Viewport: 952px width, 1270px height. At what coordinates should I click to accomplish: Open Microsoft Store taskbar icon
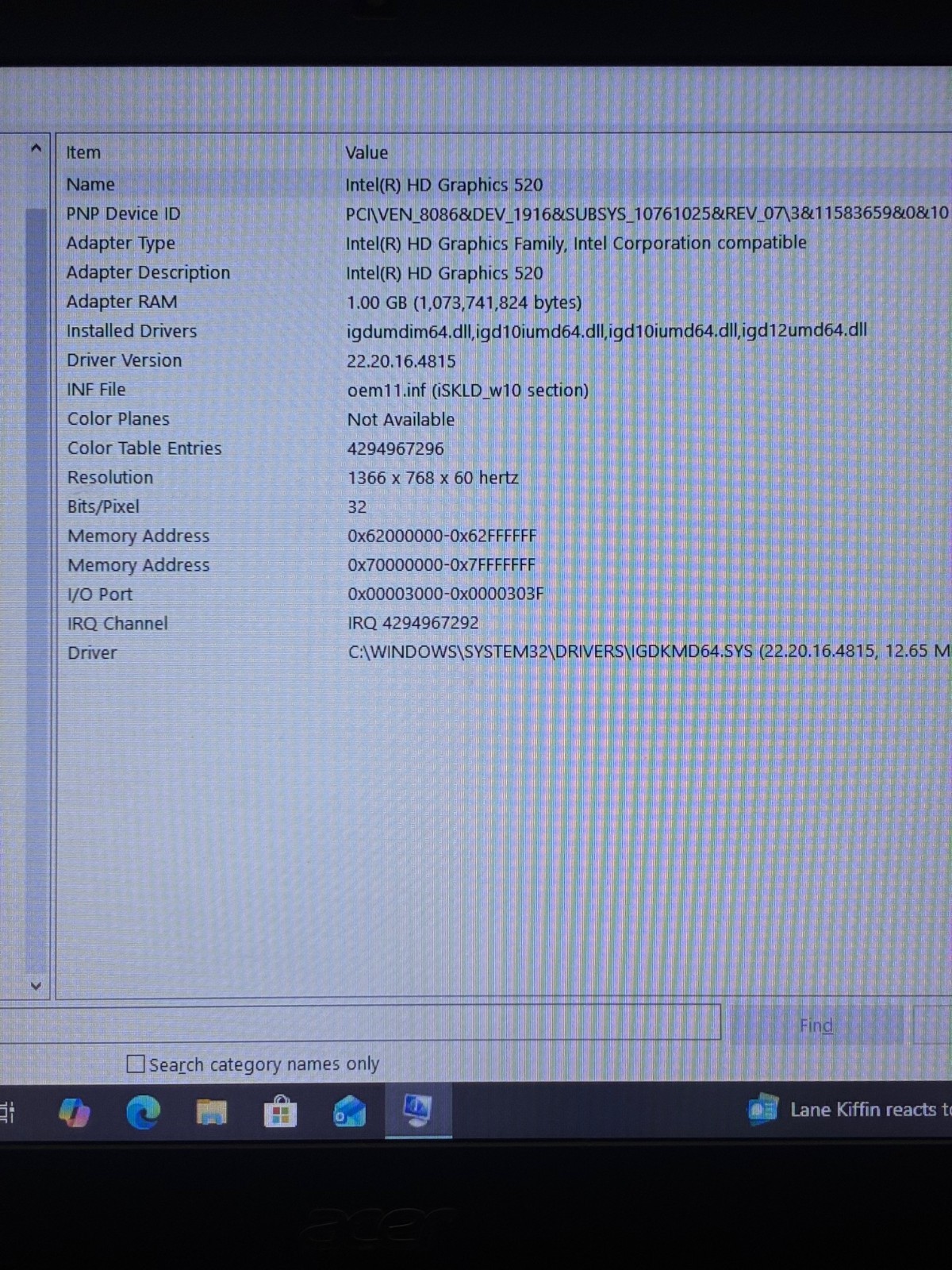tap(280, 1112)
